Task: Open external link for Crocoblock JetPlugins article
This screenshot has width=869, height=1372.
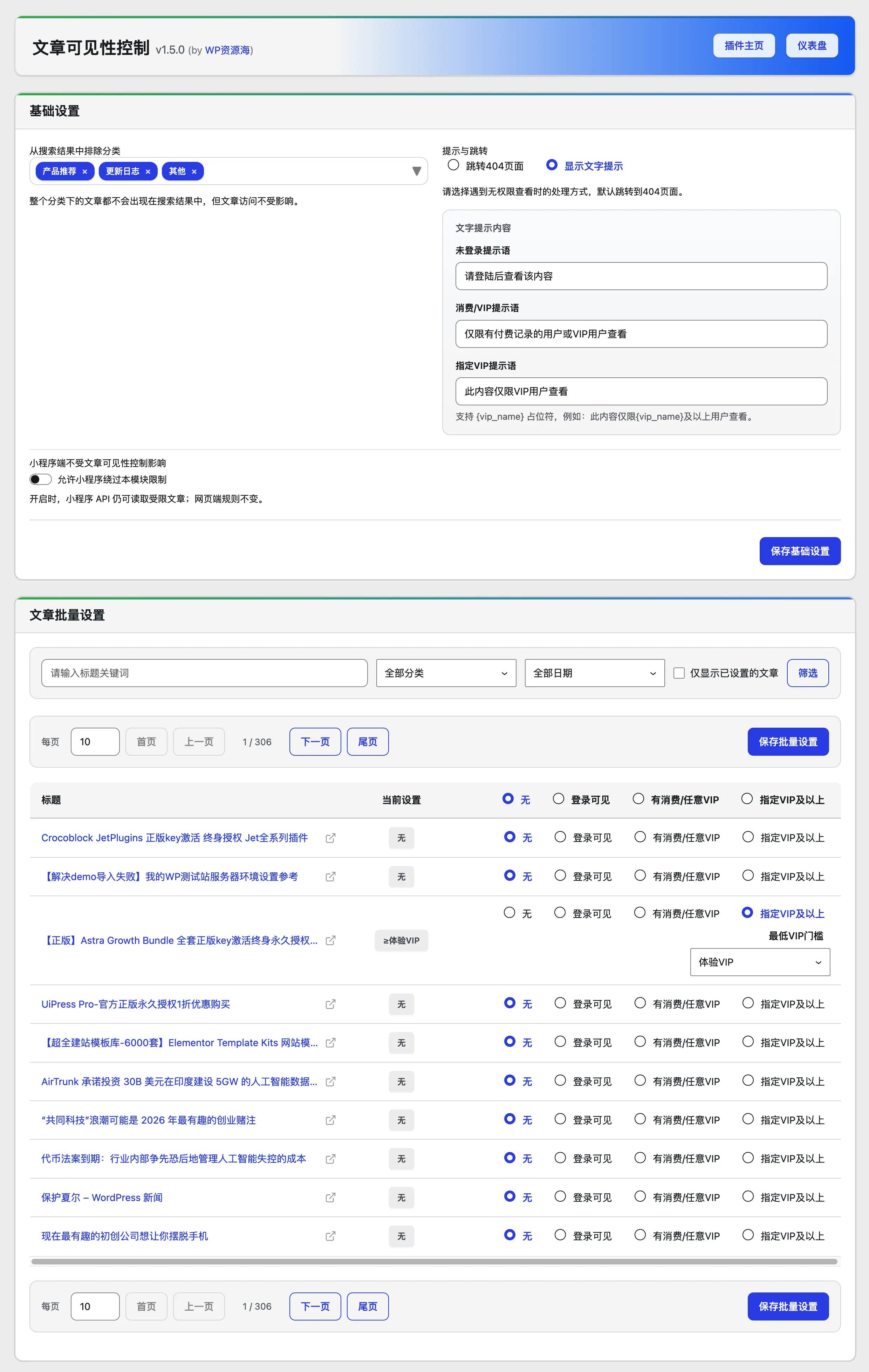Action: point(330,838)
